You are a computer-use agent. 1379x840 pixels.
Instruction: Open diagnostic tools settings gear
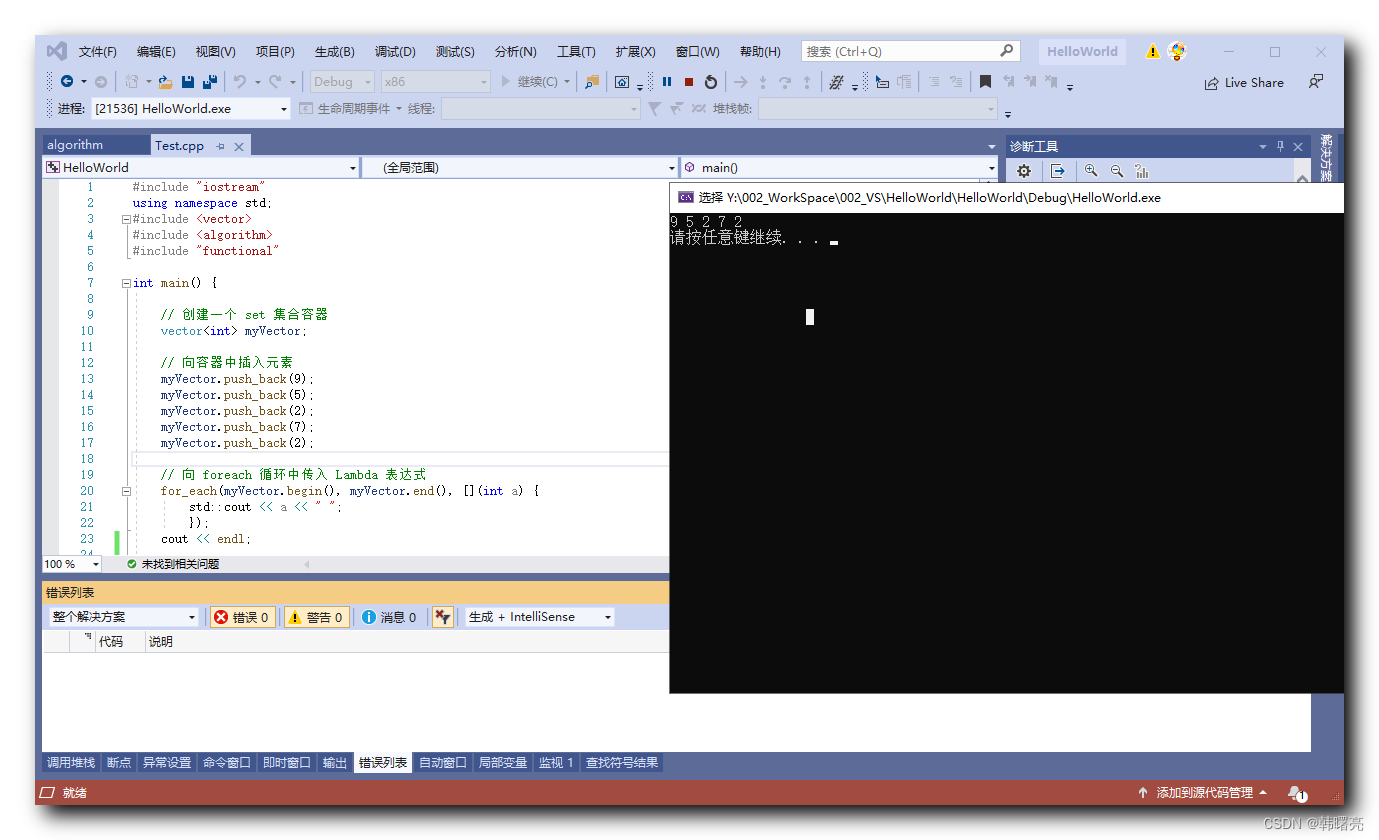click(1023, 171)
